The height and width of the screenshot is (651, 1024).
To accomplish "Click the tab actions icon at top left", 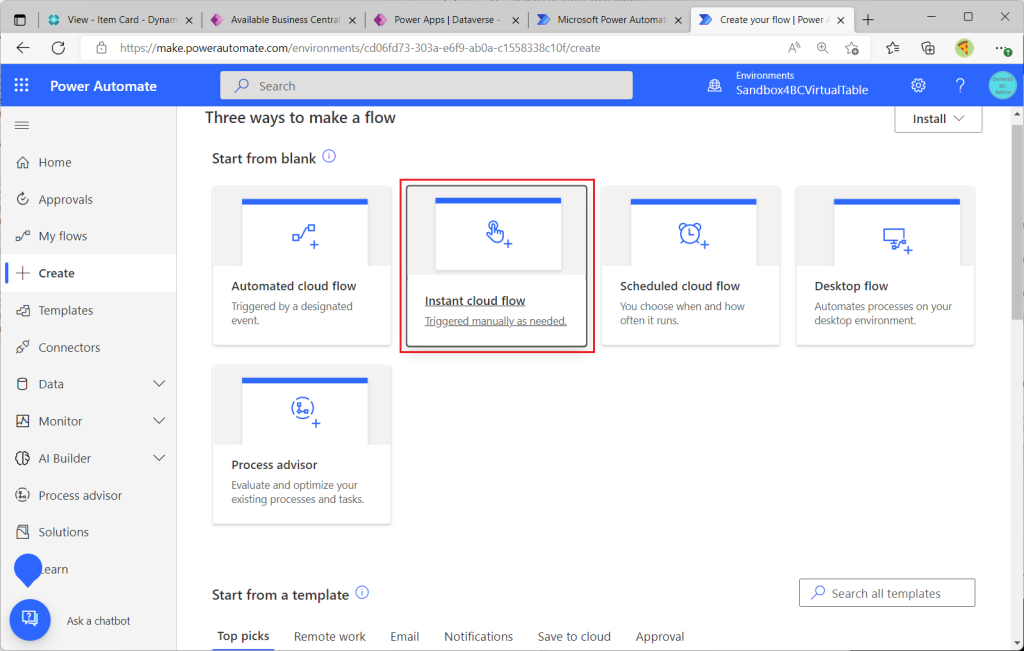I will coord(20,20).
